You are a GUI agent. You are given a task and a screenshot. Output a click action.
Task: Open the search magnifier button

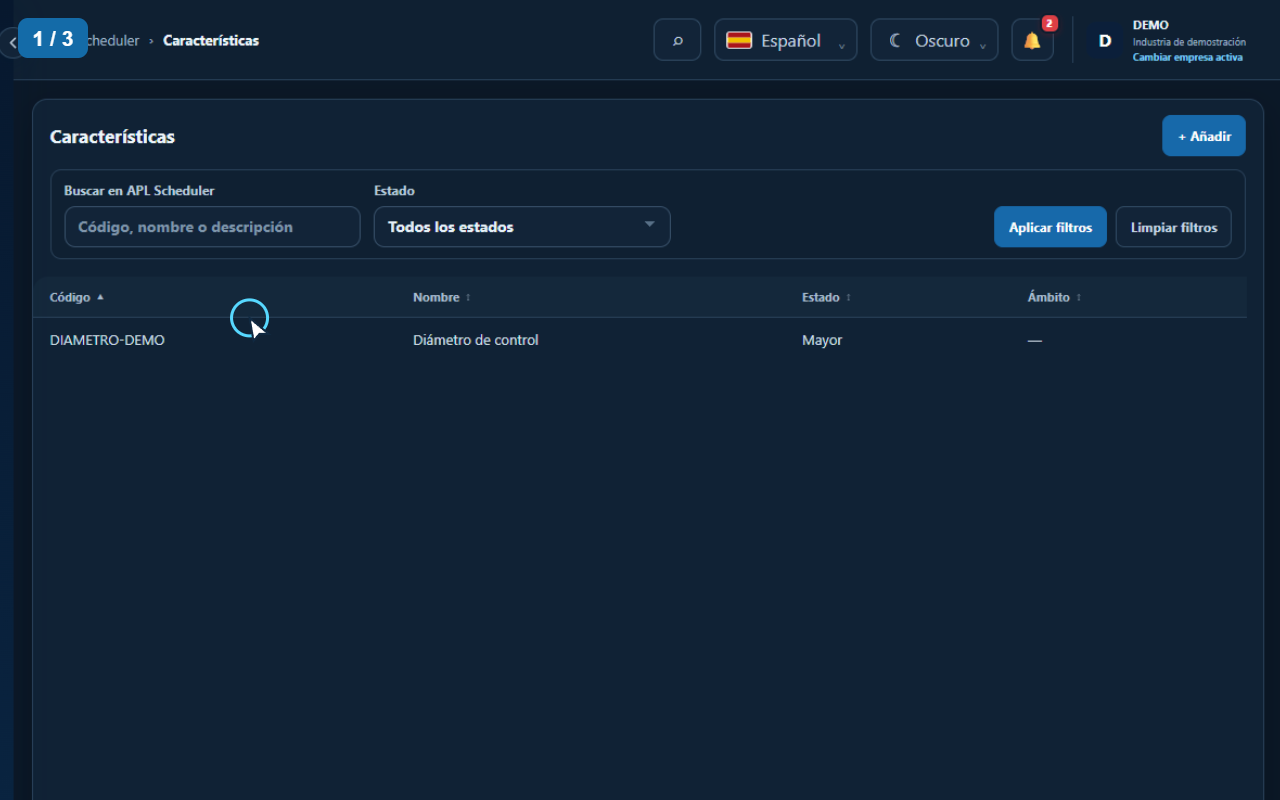pyautogui.click(x=677, y=40)
